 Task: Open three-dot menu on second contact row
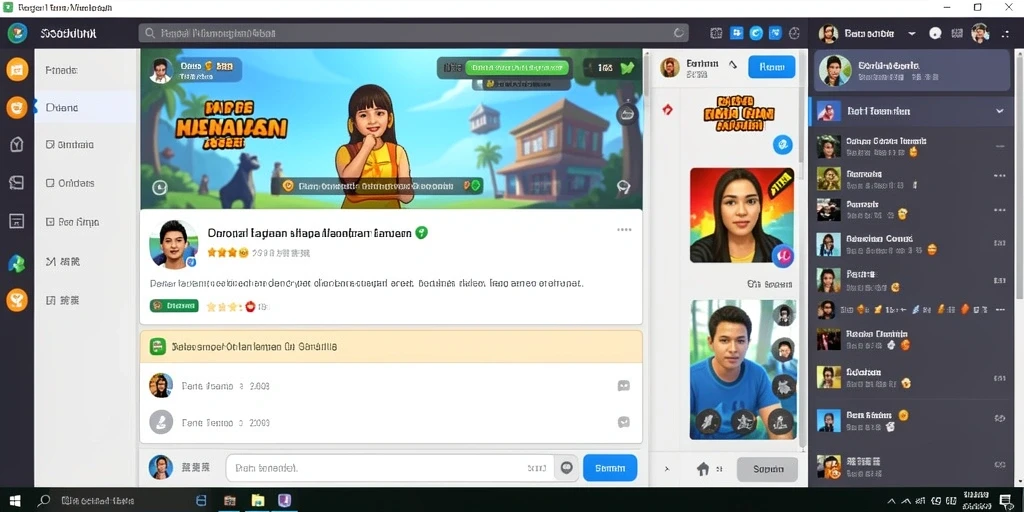point(999,175)
